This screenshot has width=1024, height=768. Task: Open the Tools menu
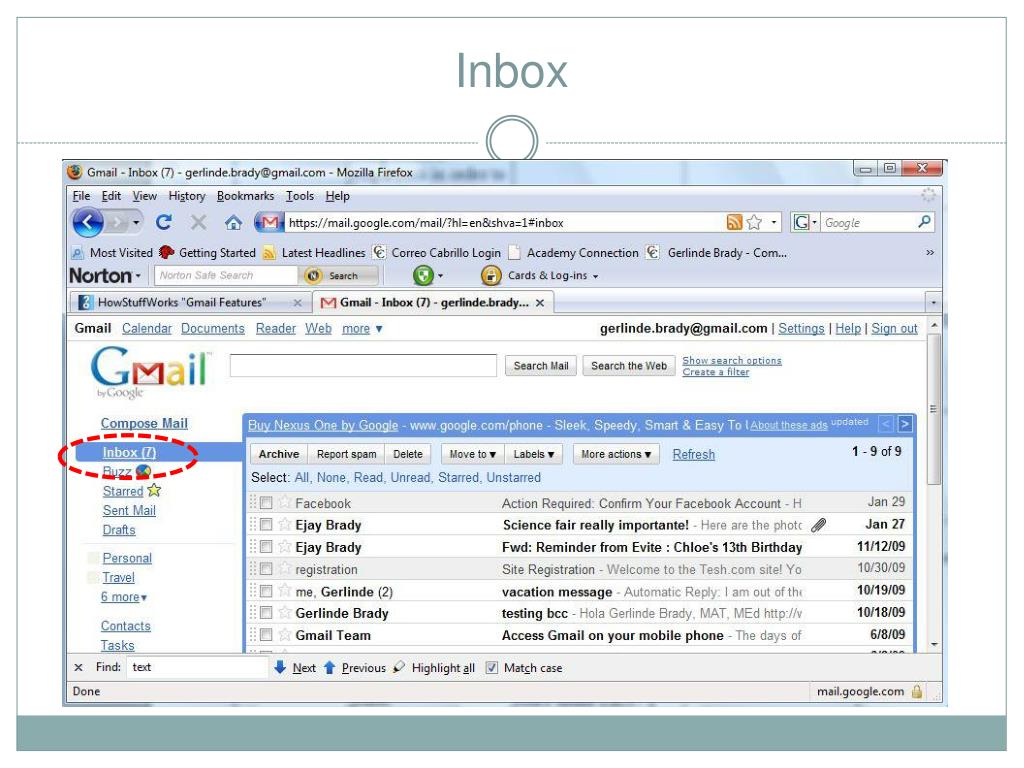point(300,196)
